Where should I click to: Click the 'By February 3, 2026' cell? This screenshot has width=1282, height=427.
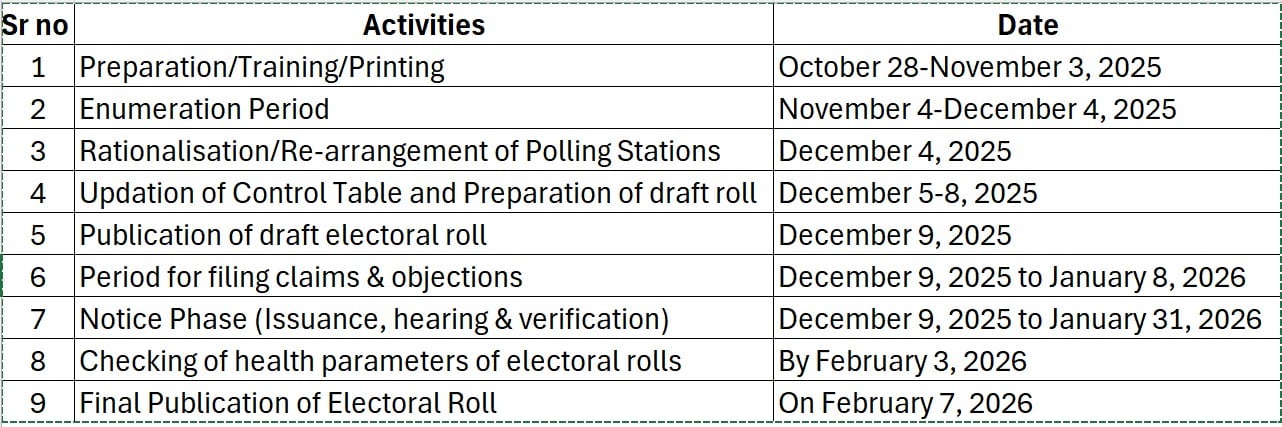(902, 361)
